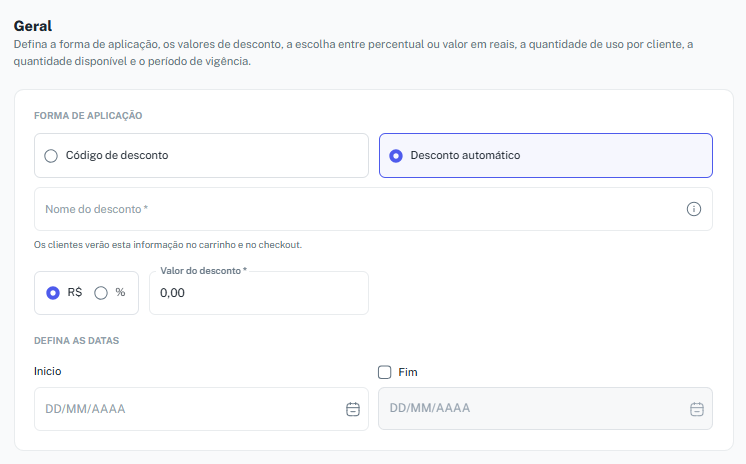Select the Desconto automático radio circle

click(x=396, y=156)
